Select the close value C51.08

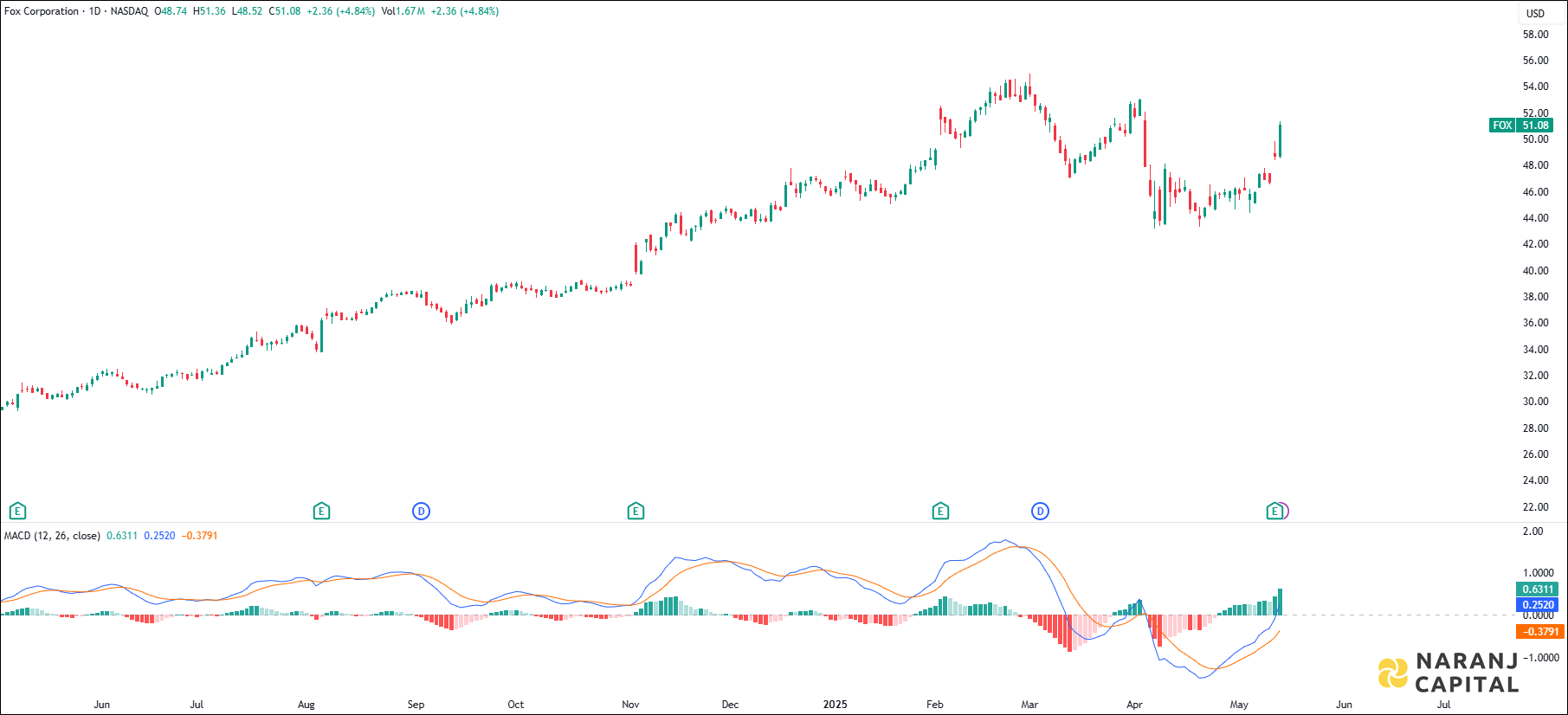pyautogui.click(x=285, y=11)
